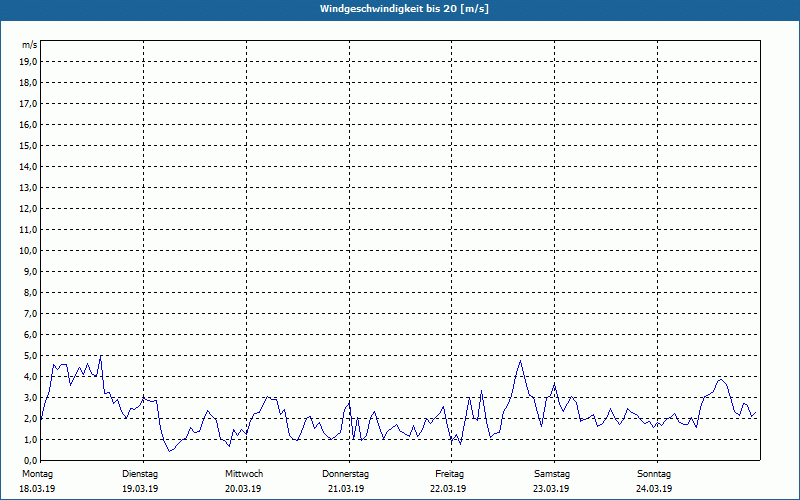Click the 'm/s' unit label

30,45
